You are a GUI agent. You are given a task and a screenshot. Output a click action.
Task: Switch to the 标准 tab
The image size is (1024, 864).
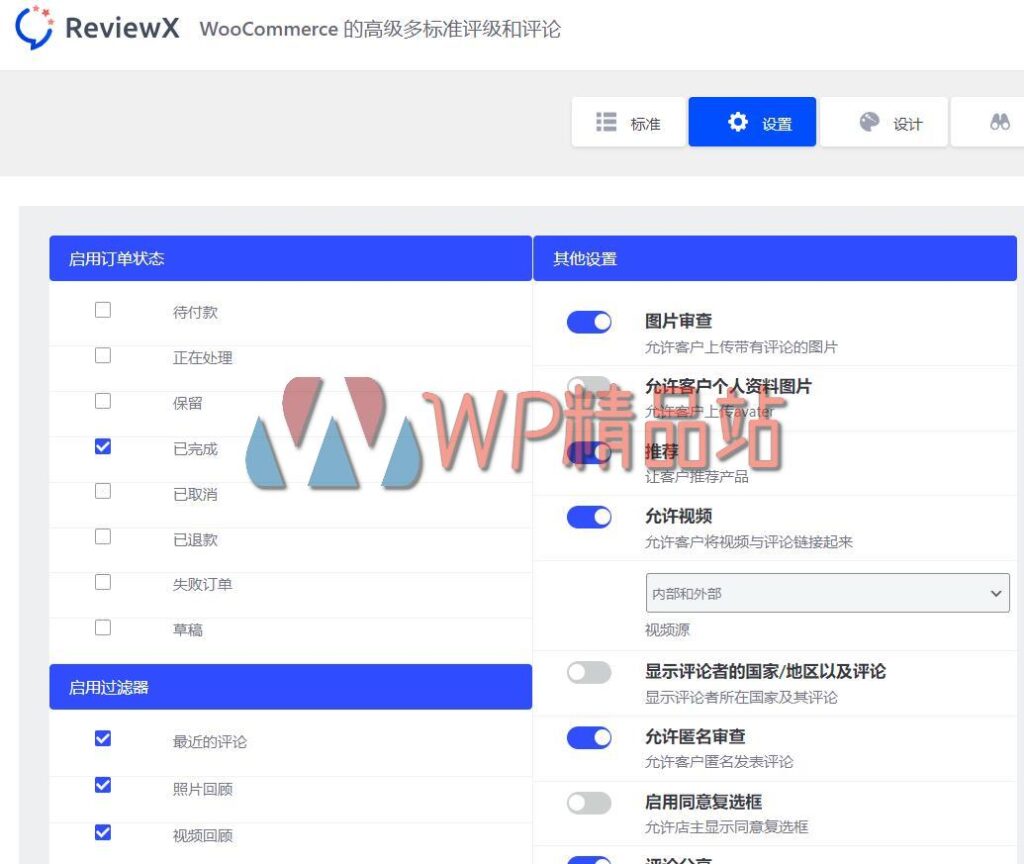pyautogui.click(x=628, y=121)
